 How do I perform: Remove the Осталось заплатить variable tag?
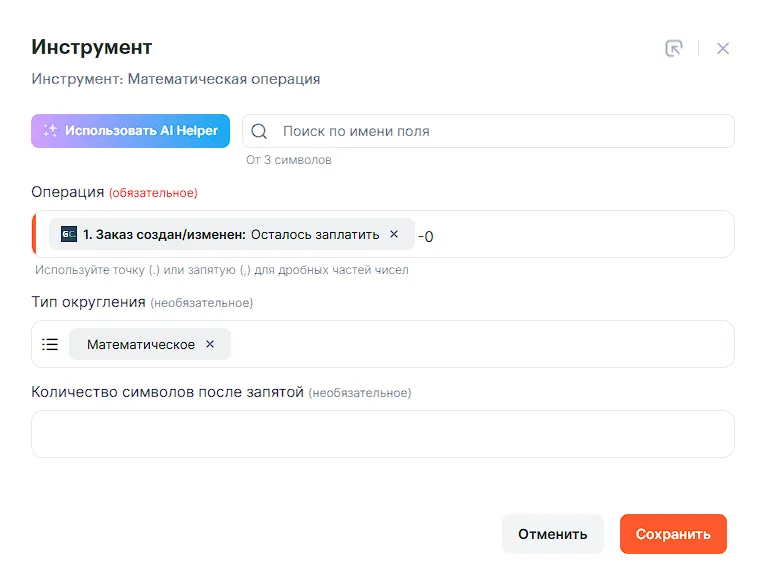tap(394, 234)
